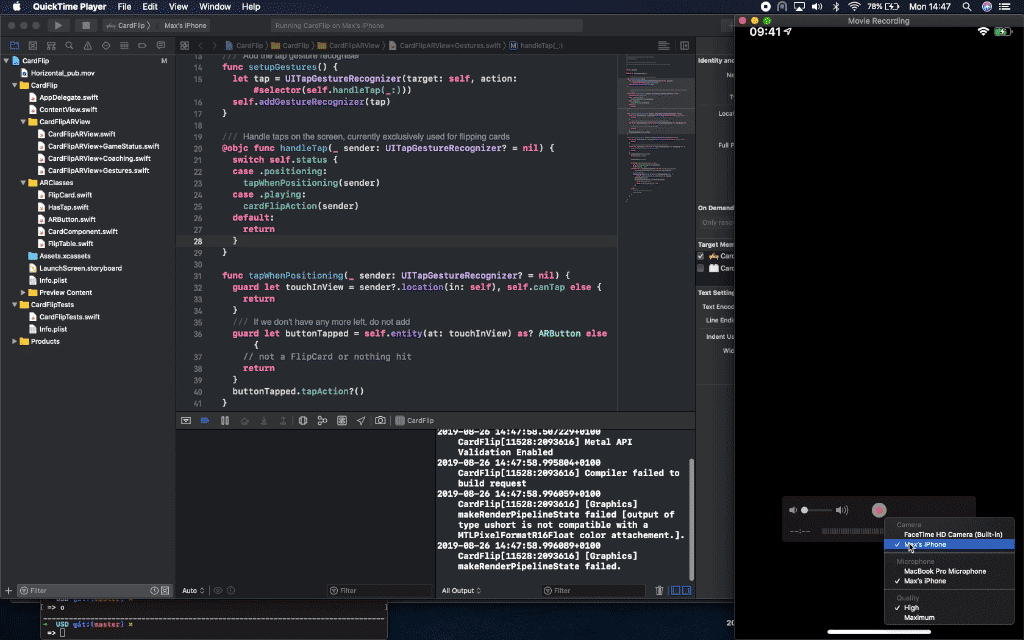1024x640 pixels.
Task: Open Debug Memory Graph
Action: 322,421
